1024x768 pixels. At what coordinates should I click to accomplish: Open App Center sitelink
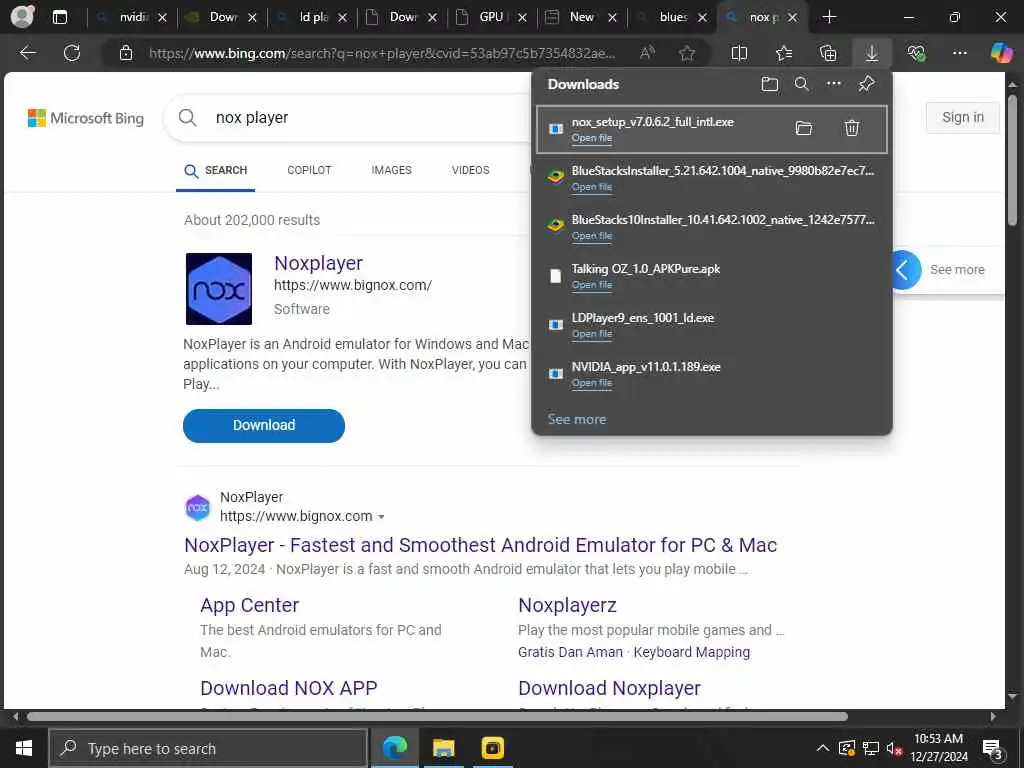coord(249,605)
